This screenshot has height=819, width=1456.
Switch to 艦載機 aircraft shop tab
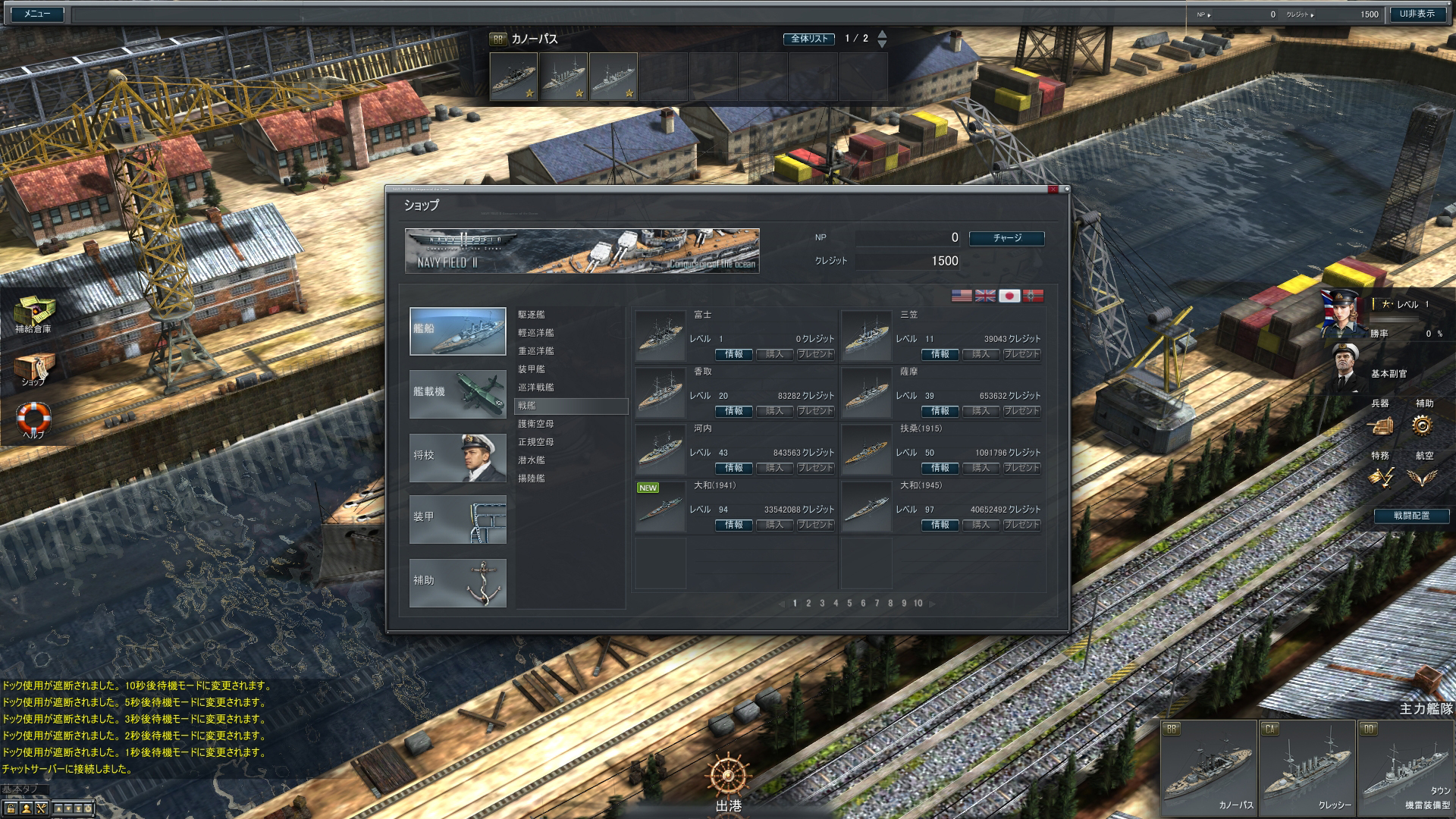[x=457, y=394]
